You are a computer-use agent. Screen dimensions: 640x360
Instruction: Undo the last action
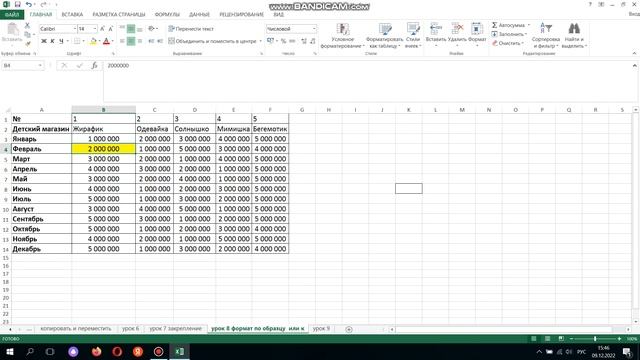click(x=29, y=4)
